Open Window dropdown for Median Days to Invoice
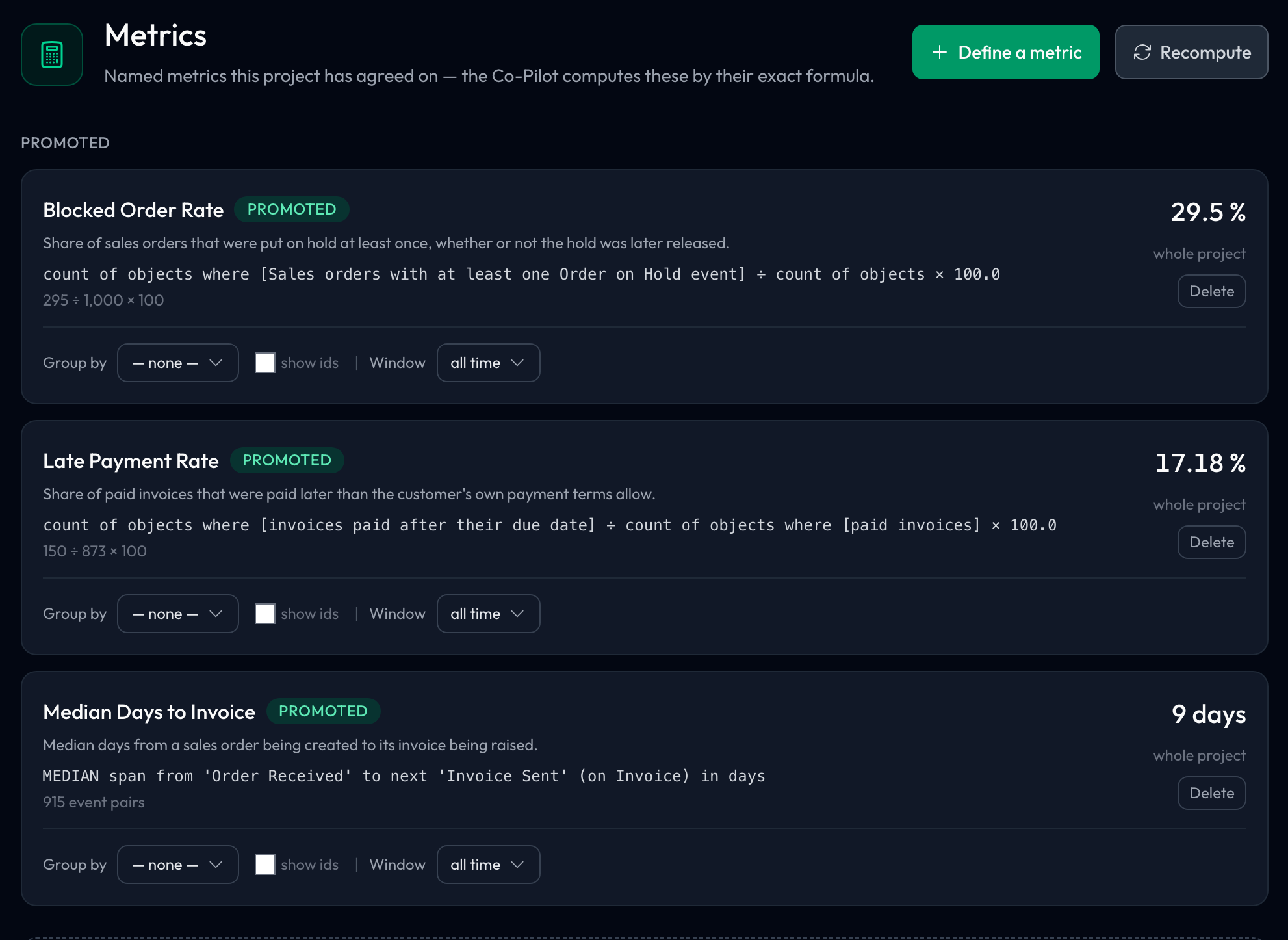The width and height of the screenshot is (1288, 940). (x=488, y=865)
